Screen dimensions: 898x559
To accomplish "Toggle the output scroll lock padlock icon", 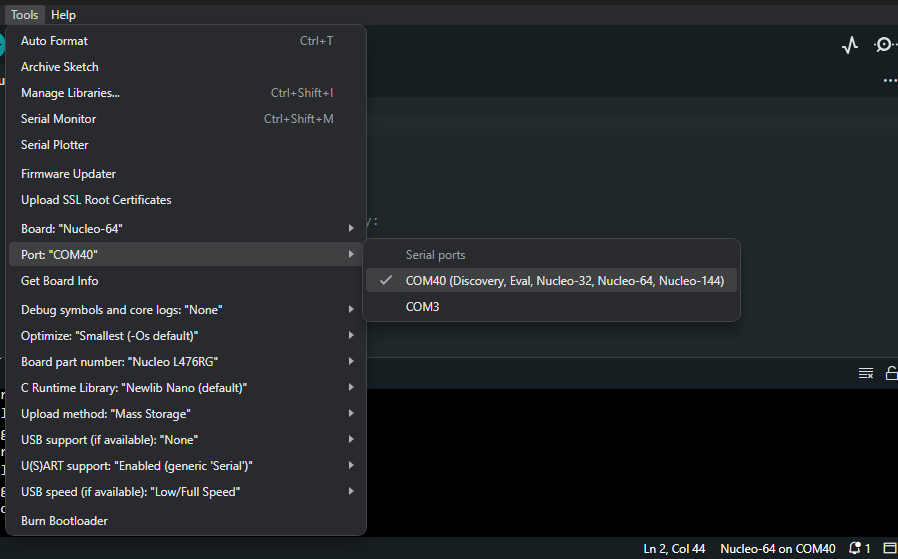I will 892,373.
